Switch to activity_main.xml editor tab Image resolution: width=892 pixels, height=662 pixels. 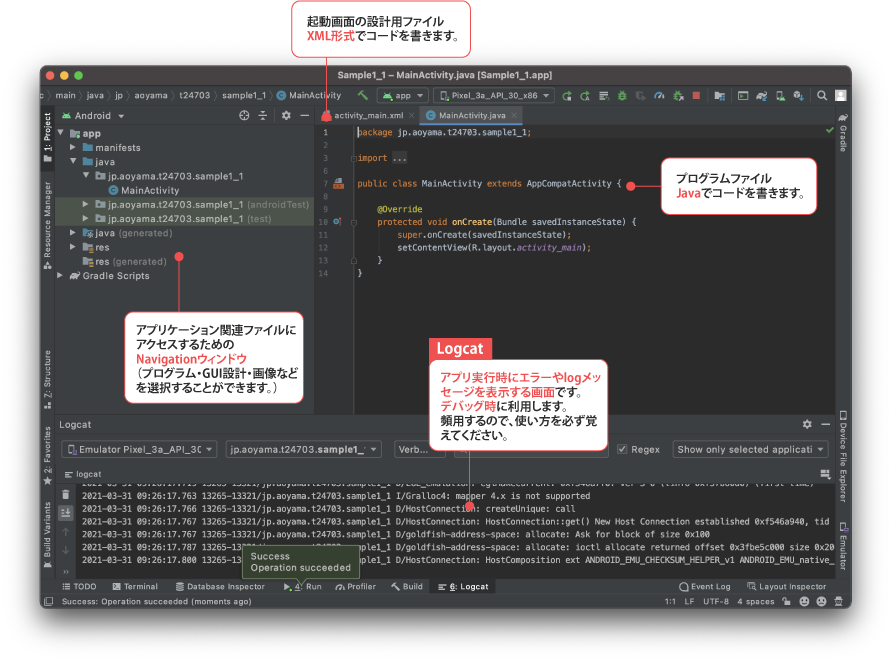pos(368,115)
